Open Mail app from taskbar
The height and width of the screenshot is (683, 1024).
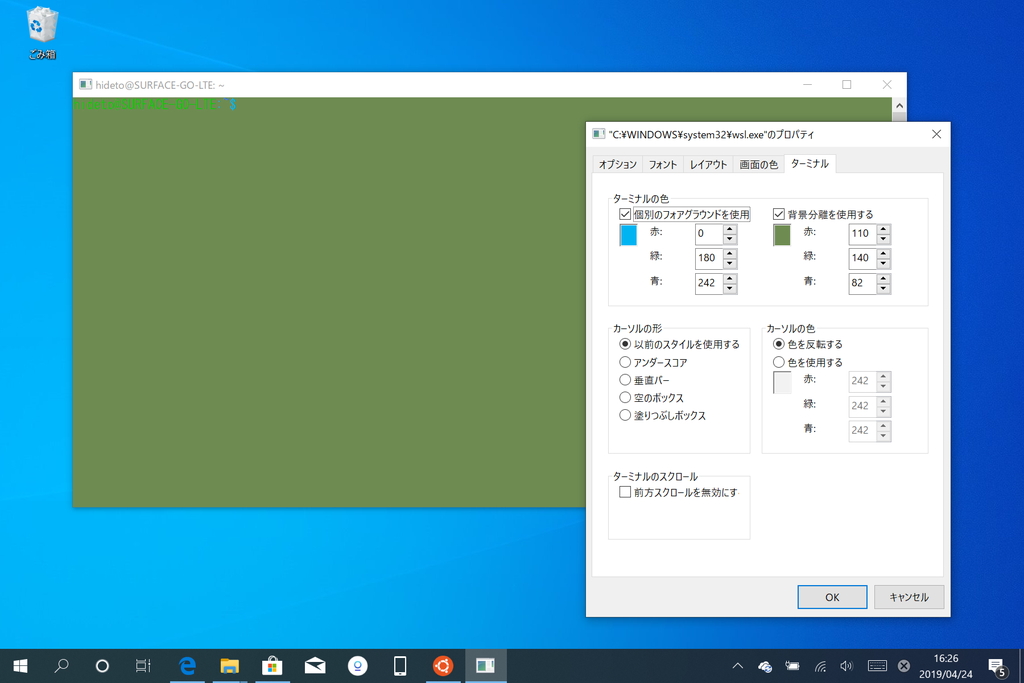(x=315, y=665)
